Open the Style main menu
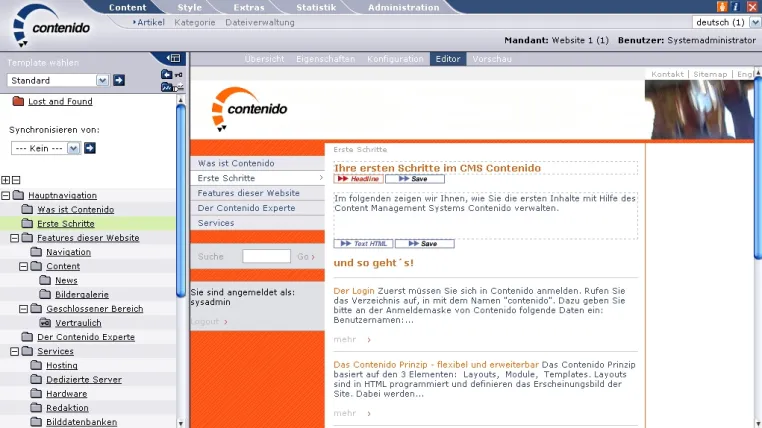The height and width of the screenshot is (428, 762). (190, 7)
